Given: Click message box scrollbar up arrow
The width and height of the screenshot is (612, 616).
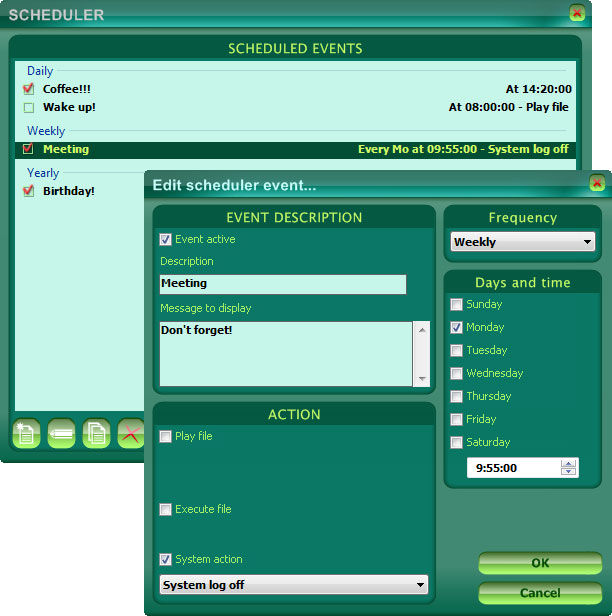Looking at the screenshot, I should 422,330.
